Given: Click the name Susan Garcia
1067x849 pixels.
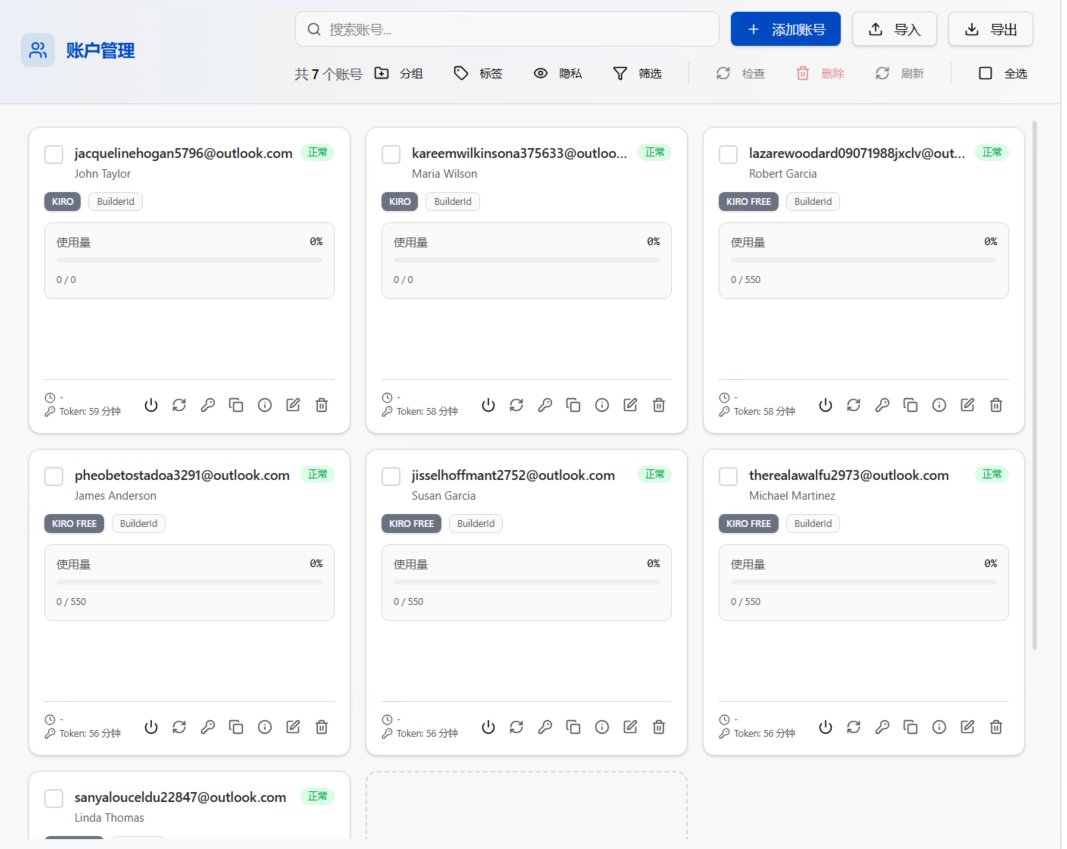Looking at the screenshot, I should tap(444, 496).
